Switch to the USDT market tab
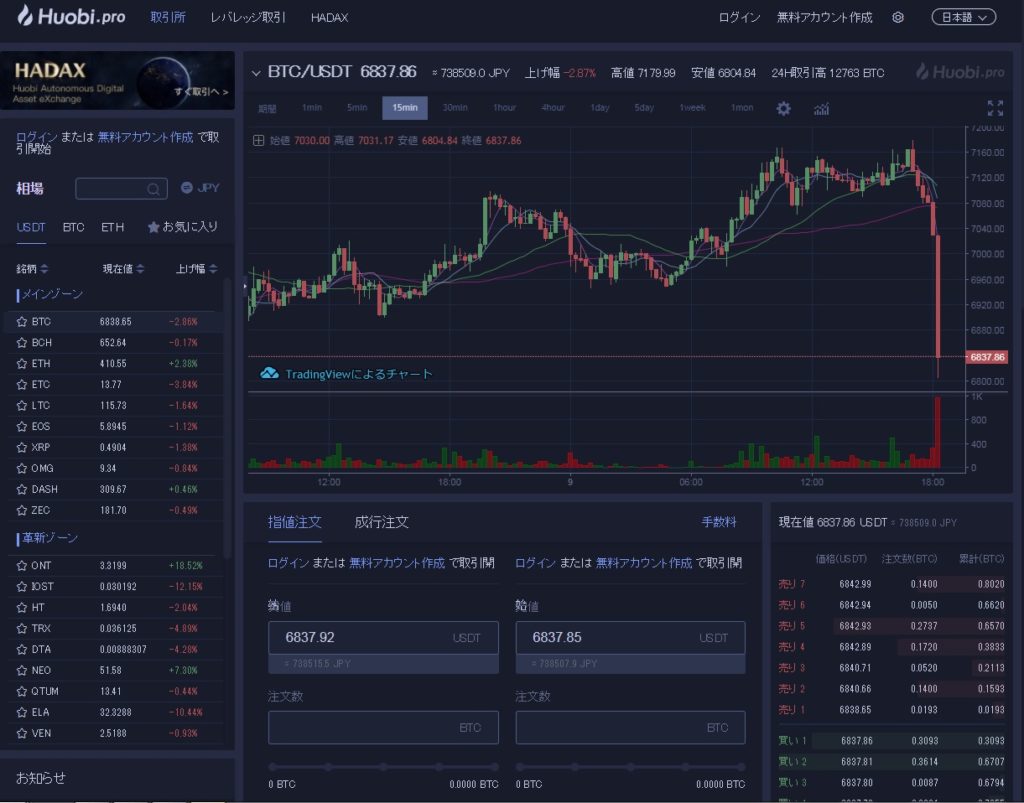 click(x=31, y=227)
